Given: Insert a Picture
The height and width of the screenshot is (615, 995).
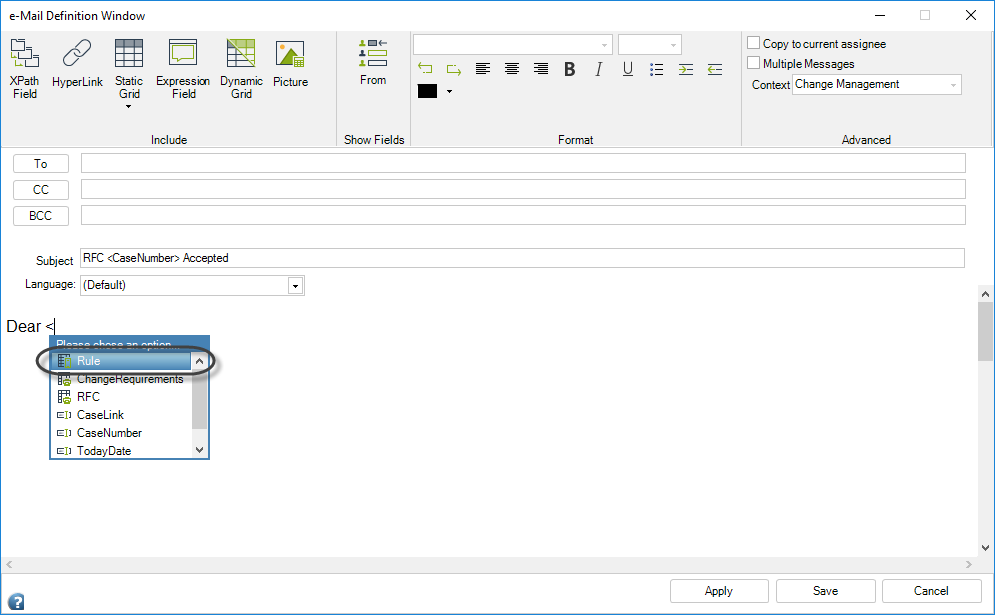Looking at the screenshot, I should click(290, 63).
